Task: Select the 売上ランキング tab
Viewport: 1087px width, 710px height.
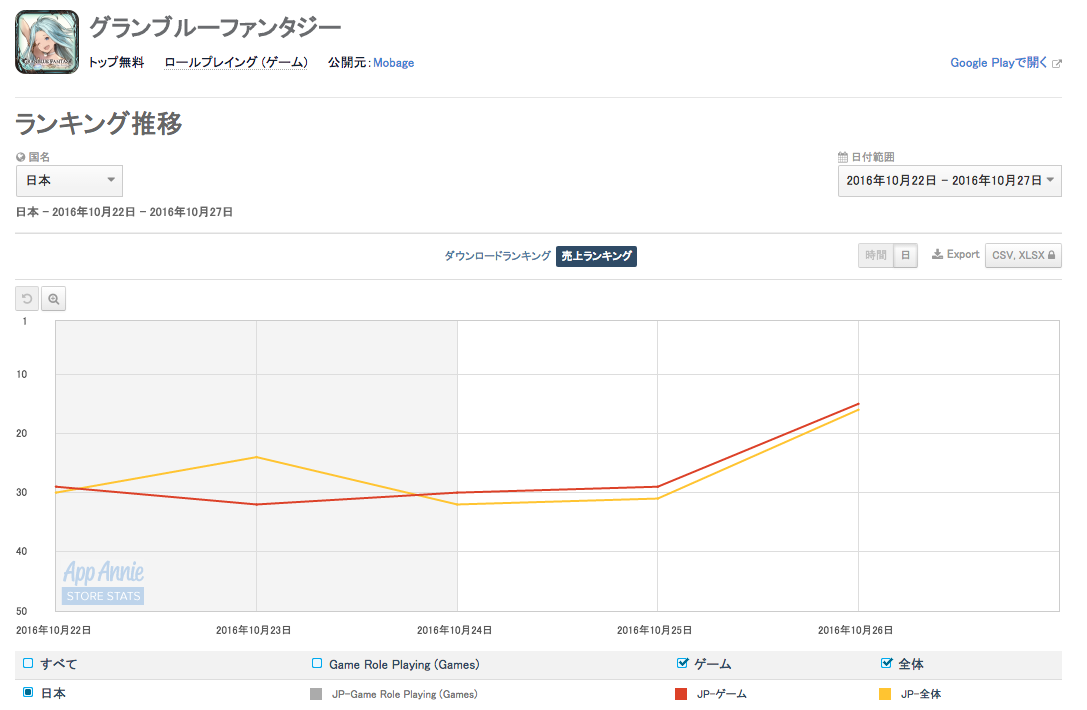Action: 596,256
